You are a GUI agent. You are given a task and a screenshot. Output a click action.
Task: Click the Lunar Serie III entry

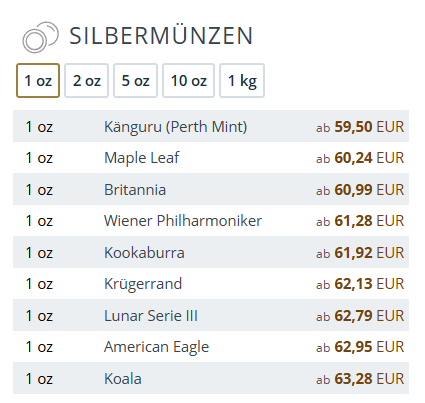click(x=211, y=315)
